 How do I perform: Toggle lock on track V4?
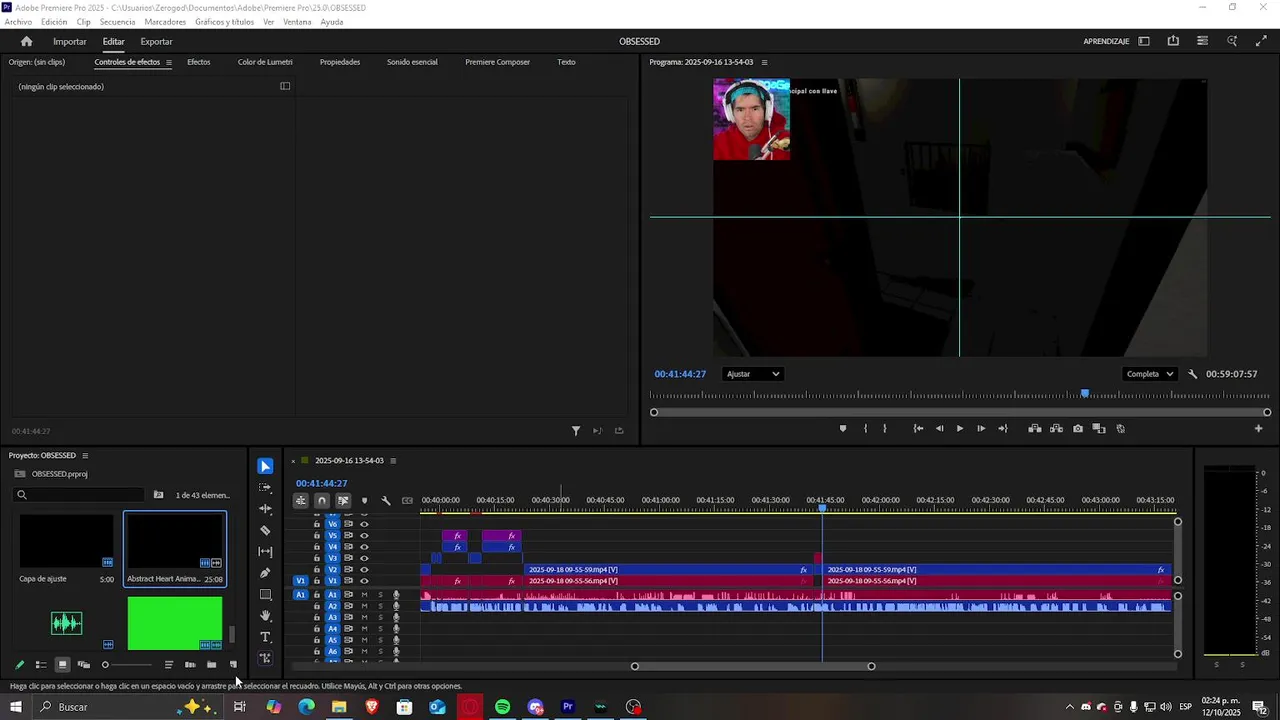(317, 547)
